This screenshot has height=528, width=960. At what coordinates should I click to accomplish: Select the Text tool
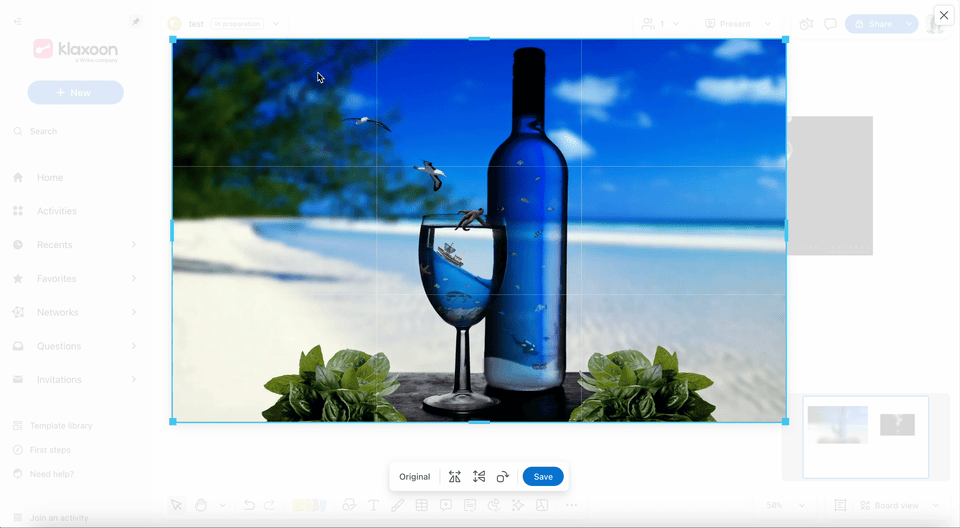tap(373, 505)
